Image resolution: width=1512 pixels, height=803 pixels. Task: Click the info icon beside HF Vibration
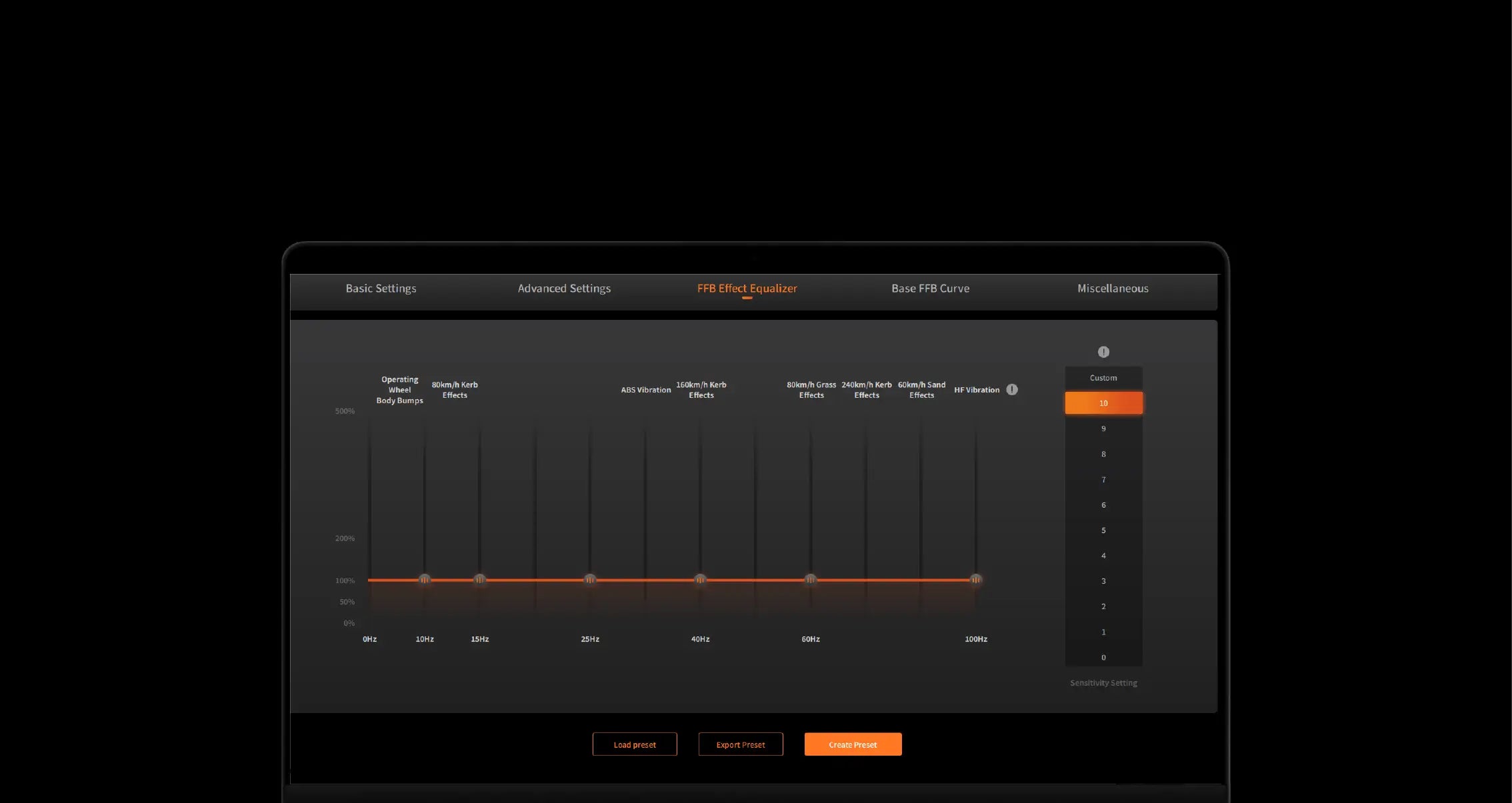coord(1012,390)
